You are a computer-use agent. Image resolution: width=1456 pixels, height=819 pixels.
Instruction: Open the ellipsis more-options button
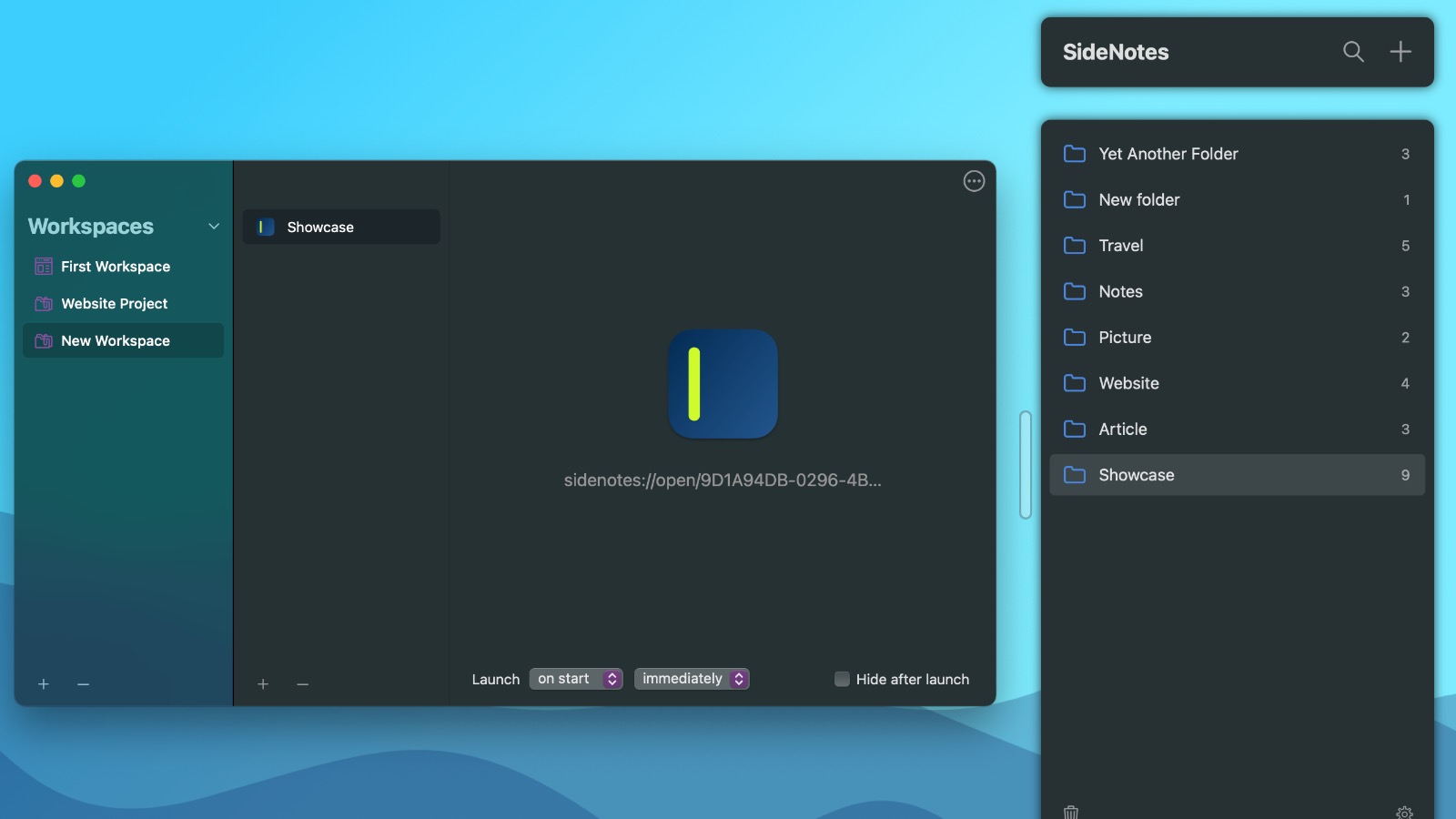pos(974,181)
